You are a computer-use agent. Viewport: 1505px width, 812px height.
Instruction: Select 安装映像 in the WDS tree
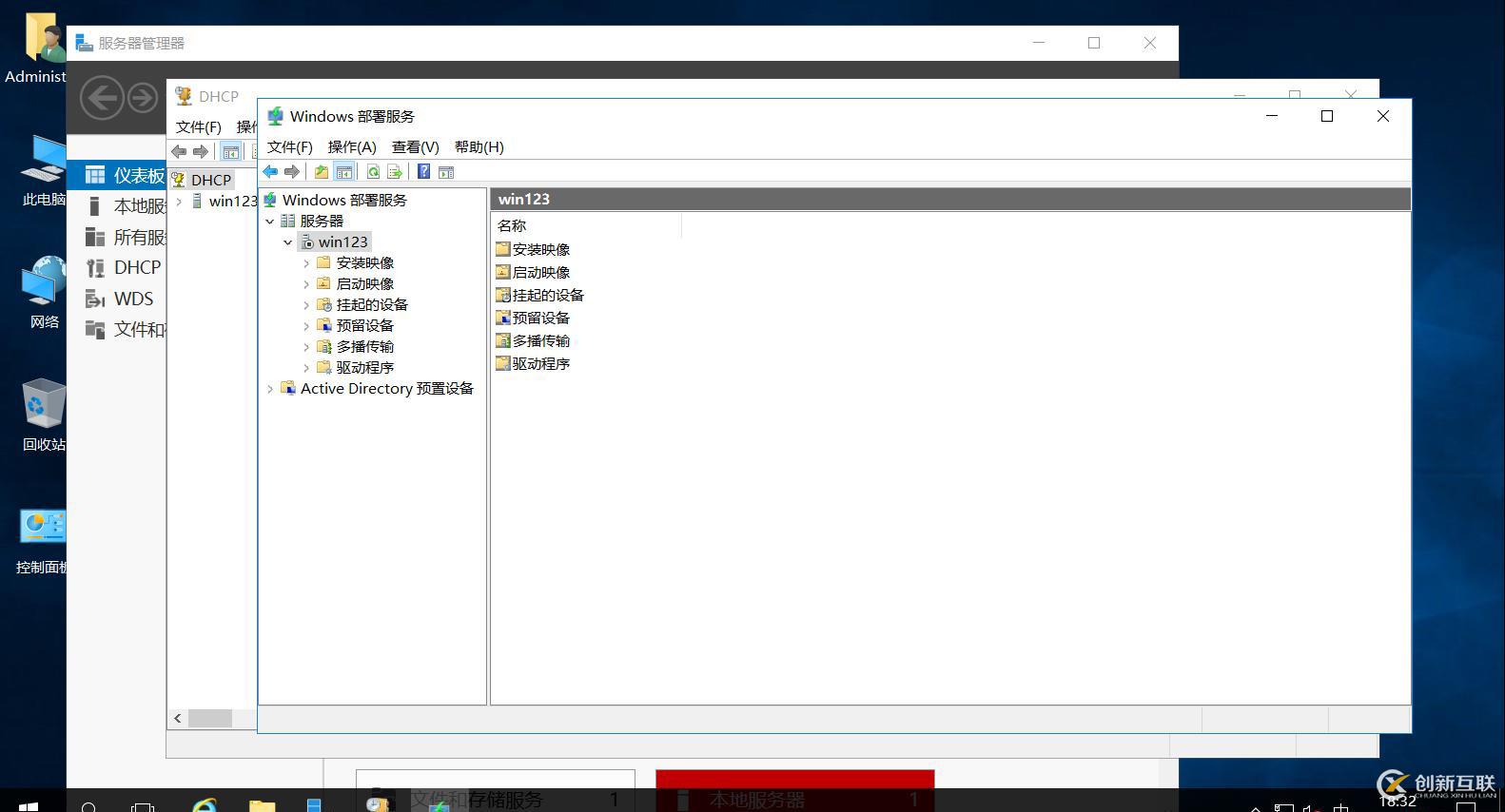point(364,263)
